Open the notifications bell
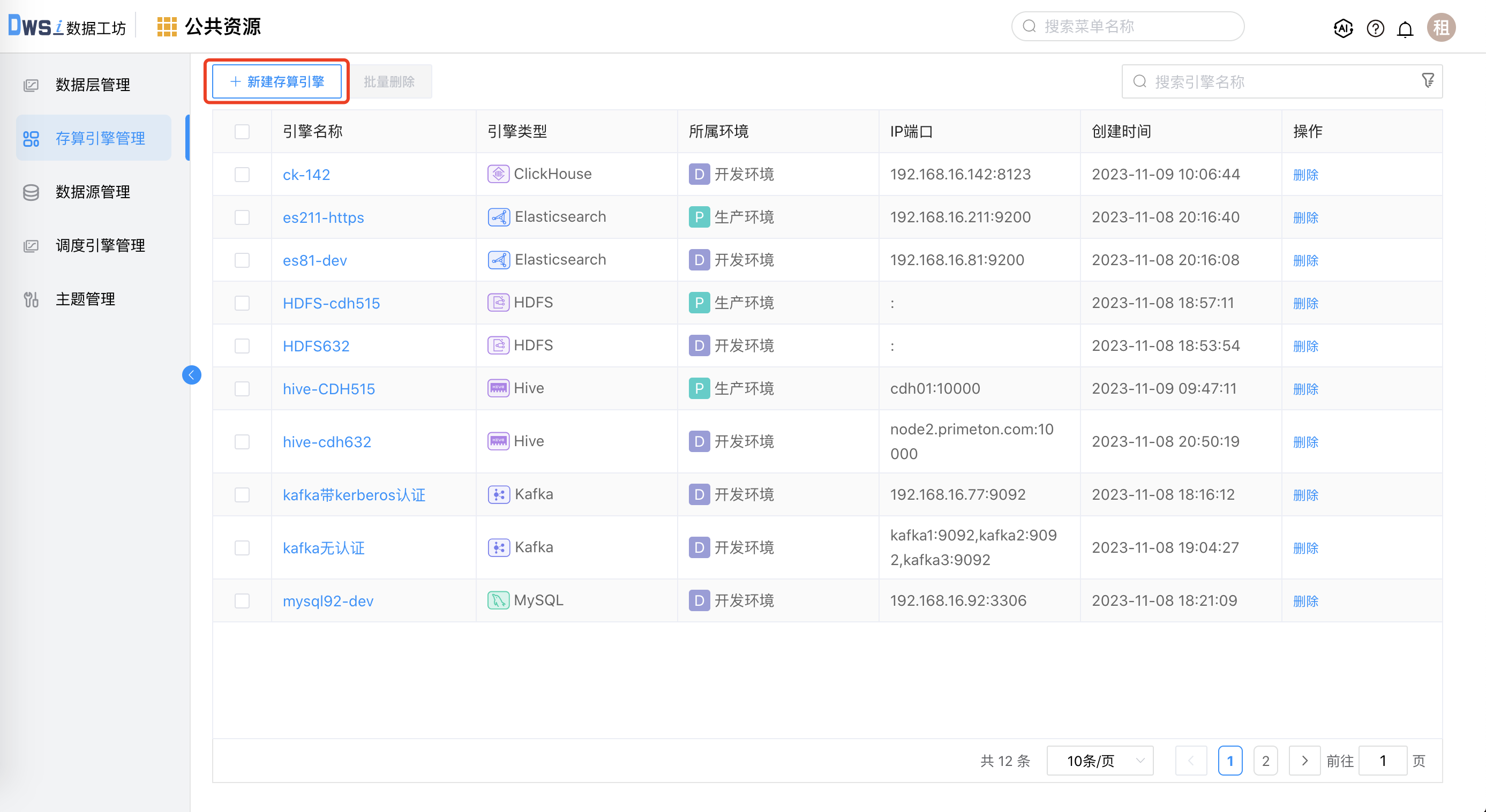This screenshot has width=1486, height=812. (1405, 28)
